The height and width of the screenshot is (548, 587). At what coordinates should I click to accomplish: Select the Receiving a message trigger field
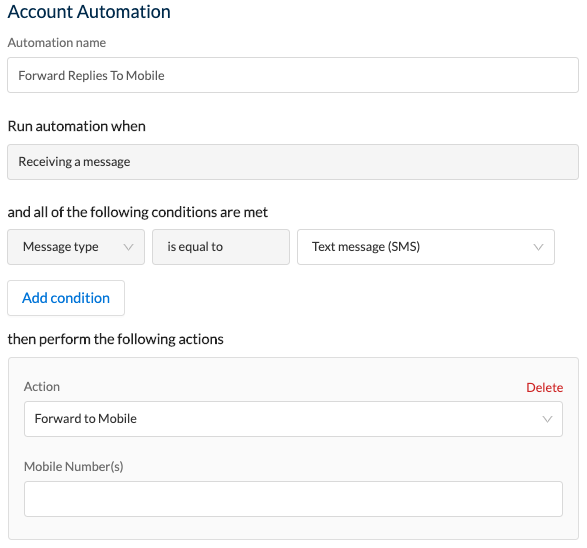[293, 162]
